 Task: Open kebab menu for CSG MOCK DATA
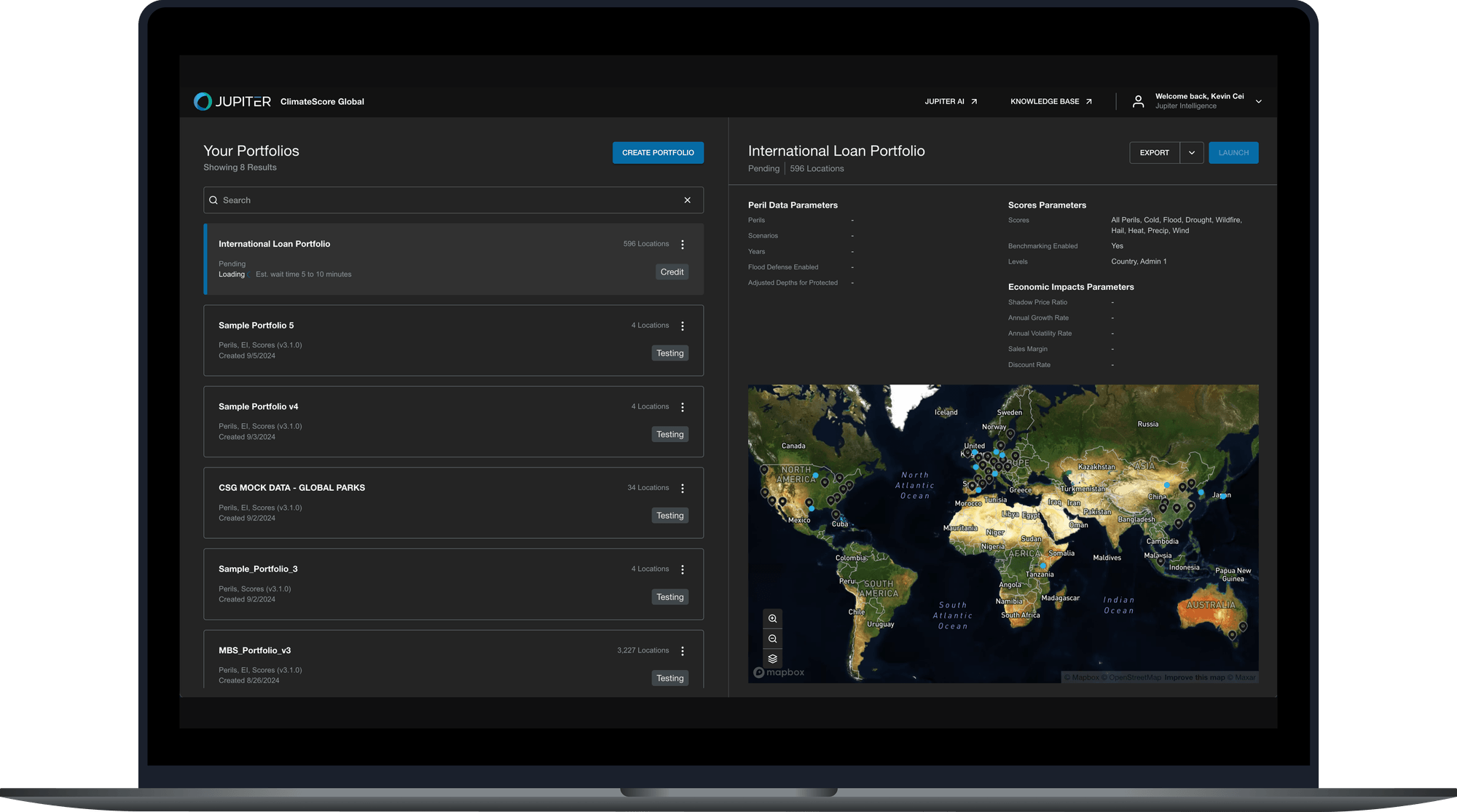tap(683, 489)
